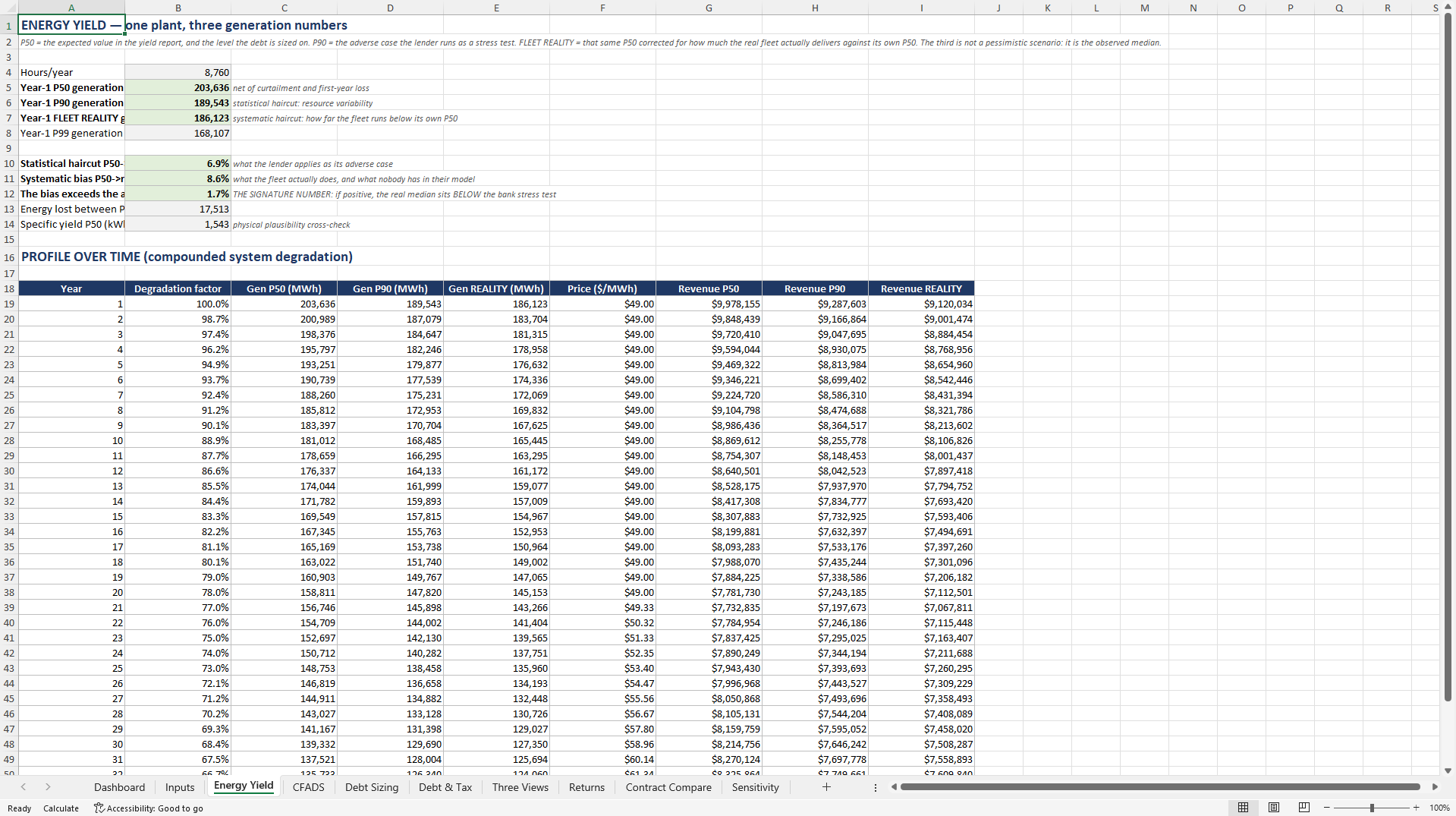
Task: Click the Select All corner triangle
Action: click(x=9, y=8)
